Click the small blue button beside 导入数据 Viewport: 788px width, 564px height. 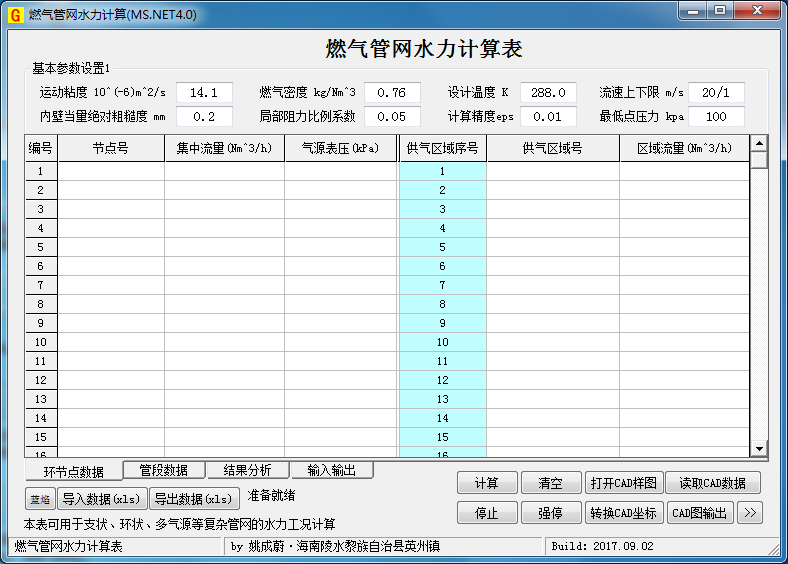(x=39, y=499)
